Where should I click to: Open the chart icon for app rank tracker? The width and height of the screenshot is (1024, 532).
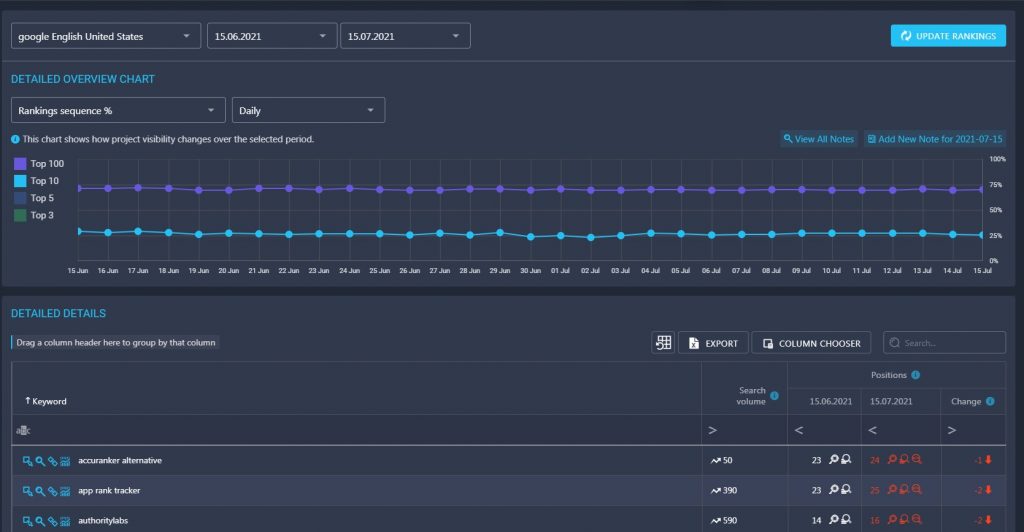pyautogui.click(x=65, y=491)
